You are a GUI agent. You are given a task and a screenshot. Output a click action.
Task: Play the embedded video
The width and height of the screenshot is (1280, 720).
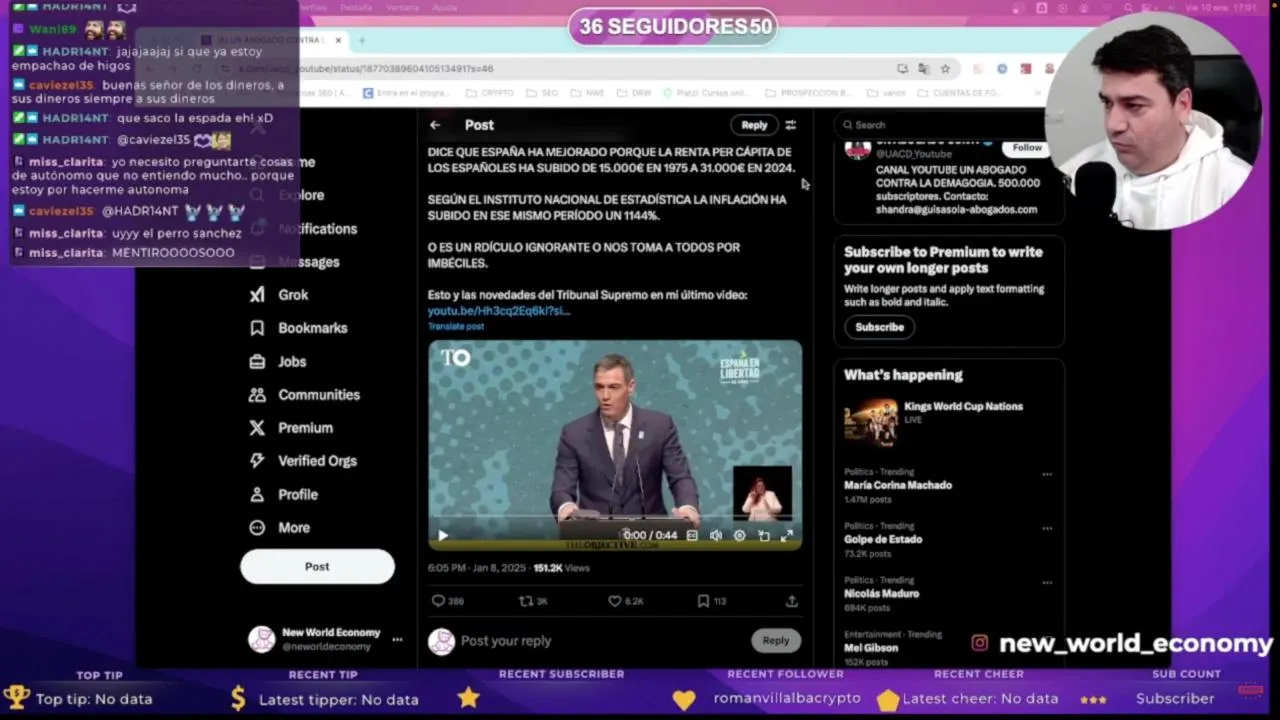click(443, 536)
